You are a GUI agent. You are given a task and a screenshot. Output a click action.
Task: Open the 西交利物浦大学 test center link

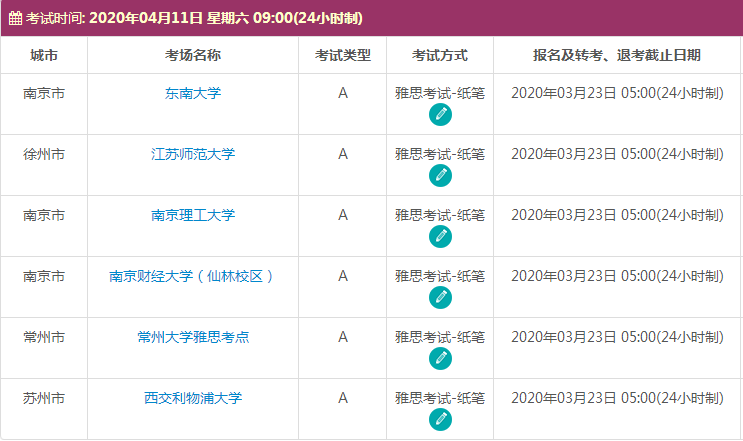pos(193,398)
